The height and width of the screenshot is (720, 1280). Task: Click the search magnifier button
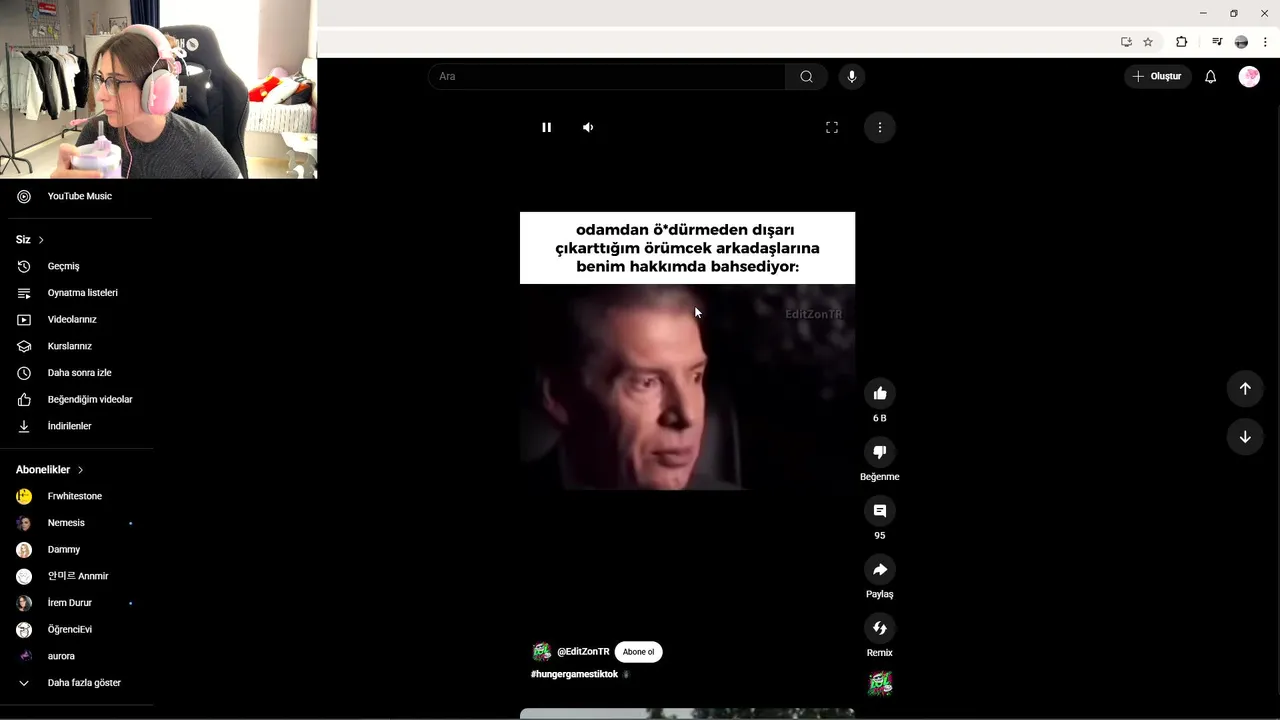pyautogui.click(x=806, y=76)
